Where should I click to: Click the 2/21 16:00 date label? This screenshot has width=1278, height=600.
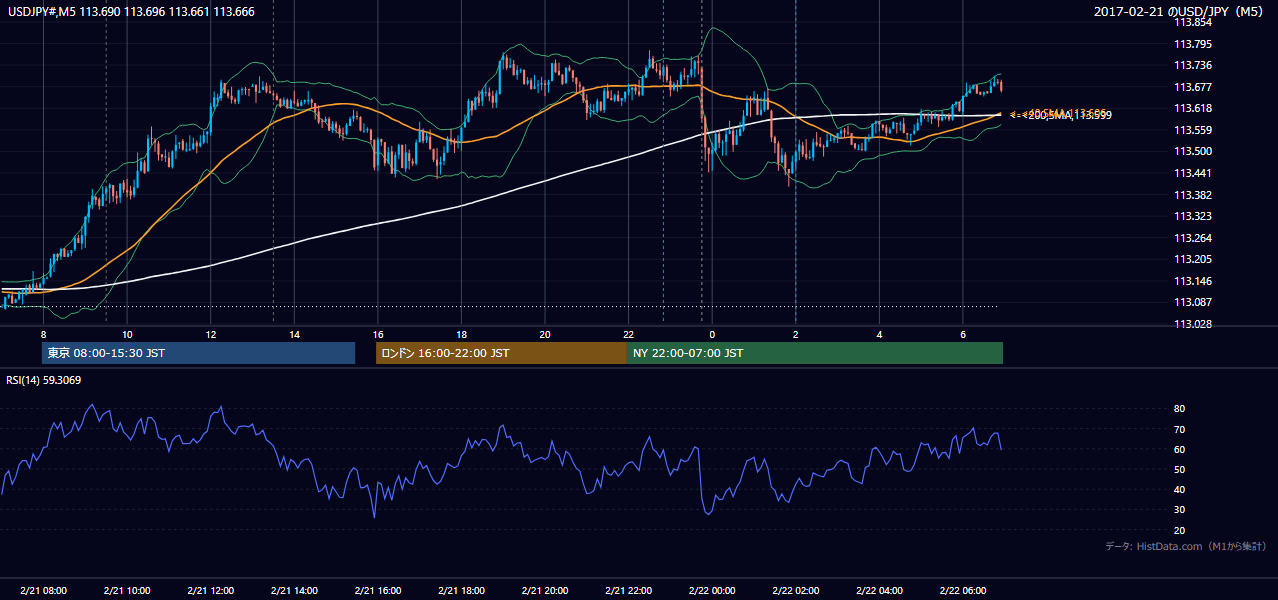377,591
